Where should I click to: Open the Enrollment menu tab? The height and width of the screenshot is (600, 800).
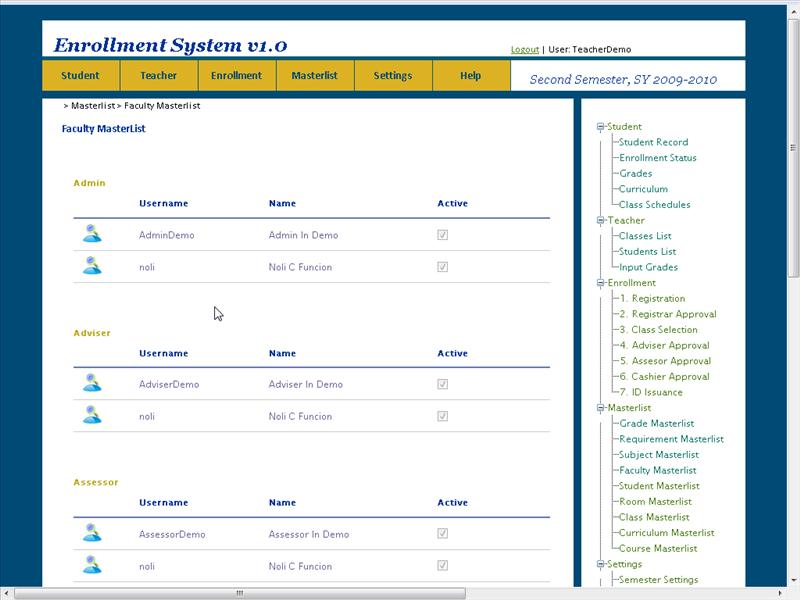tap(237, 76)
